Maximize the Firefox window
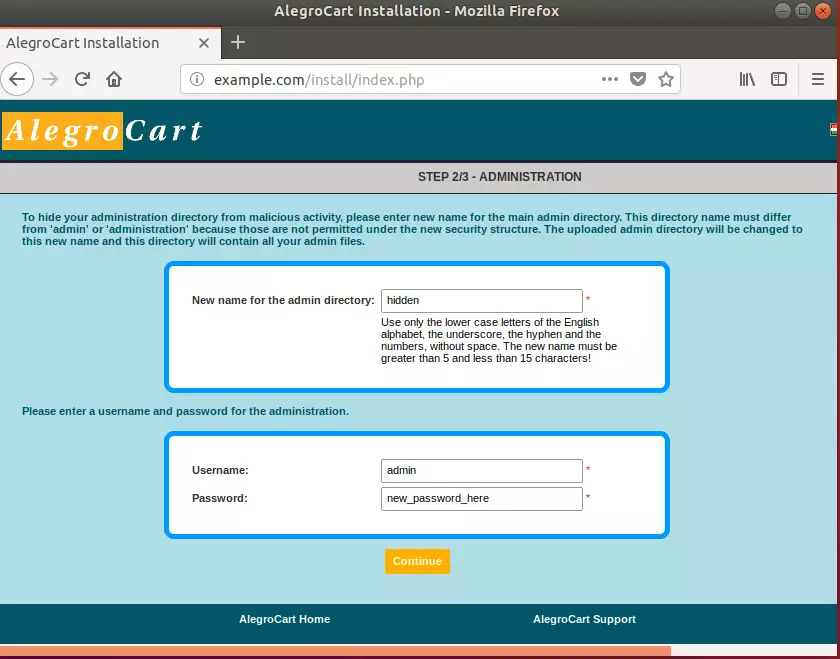The height and width of the screenshot is (659, 840). click(802, 11)
